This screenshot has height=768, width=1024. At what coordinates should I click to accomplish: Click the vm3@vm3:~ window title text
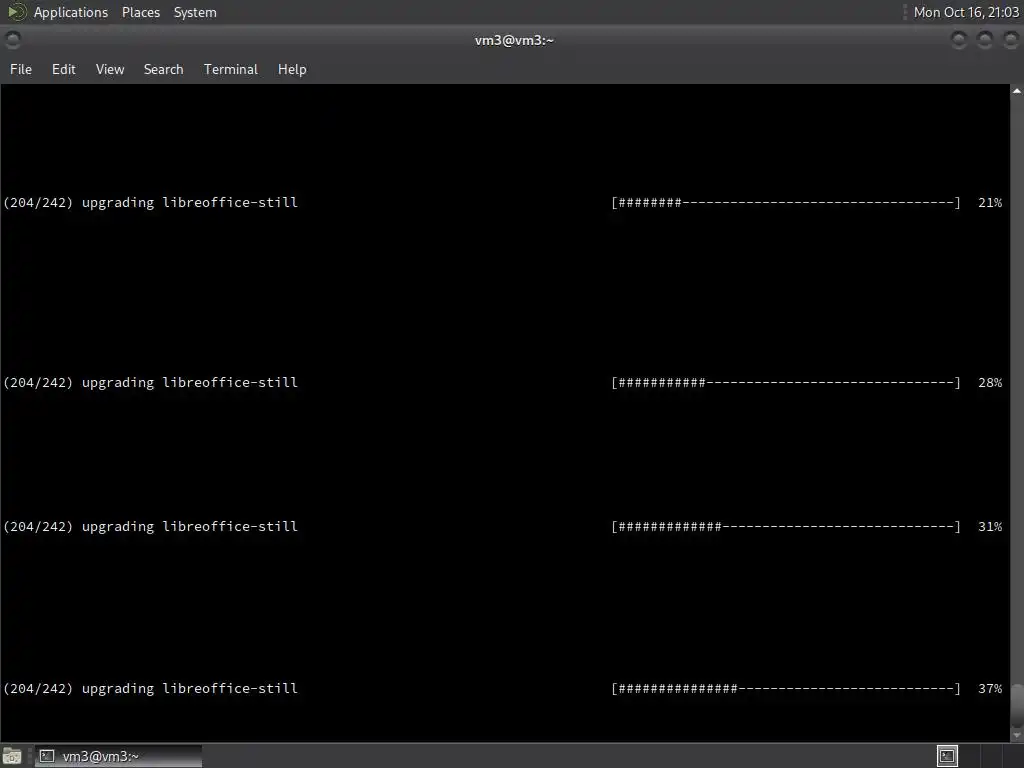tap(514, 40)
